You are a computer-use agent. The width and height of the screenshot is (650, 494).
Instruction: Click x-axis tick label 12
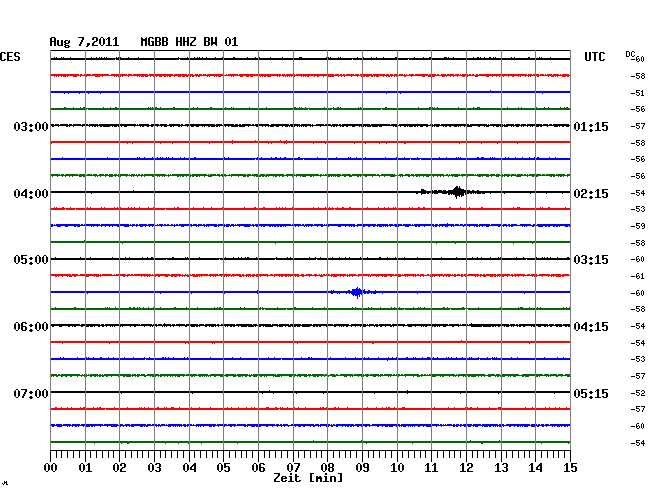[x=466, y=467]
